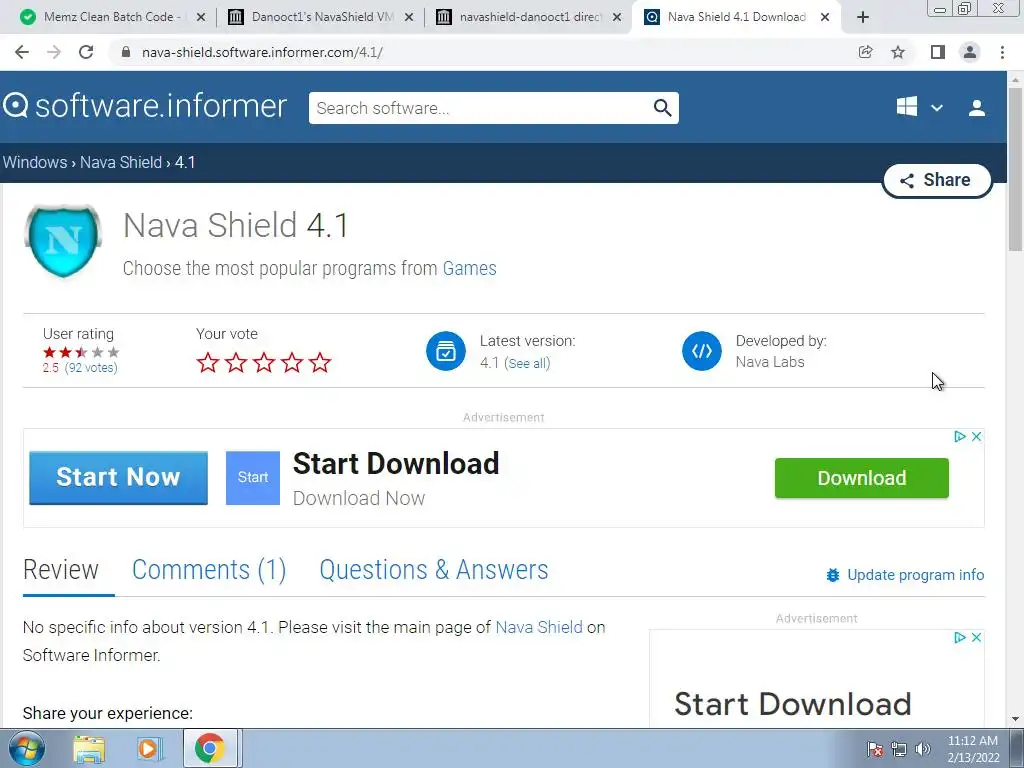Rate four stars in Your vote

click(x=292, y=362)
